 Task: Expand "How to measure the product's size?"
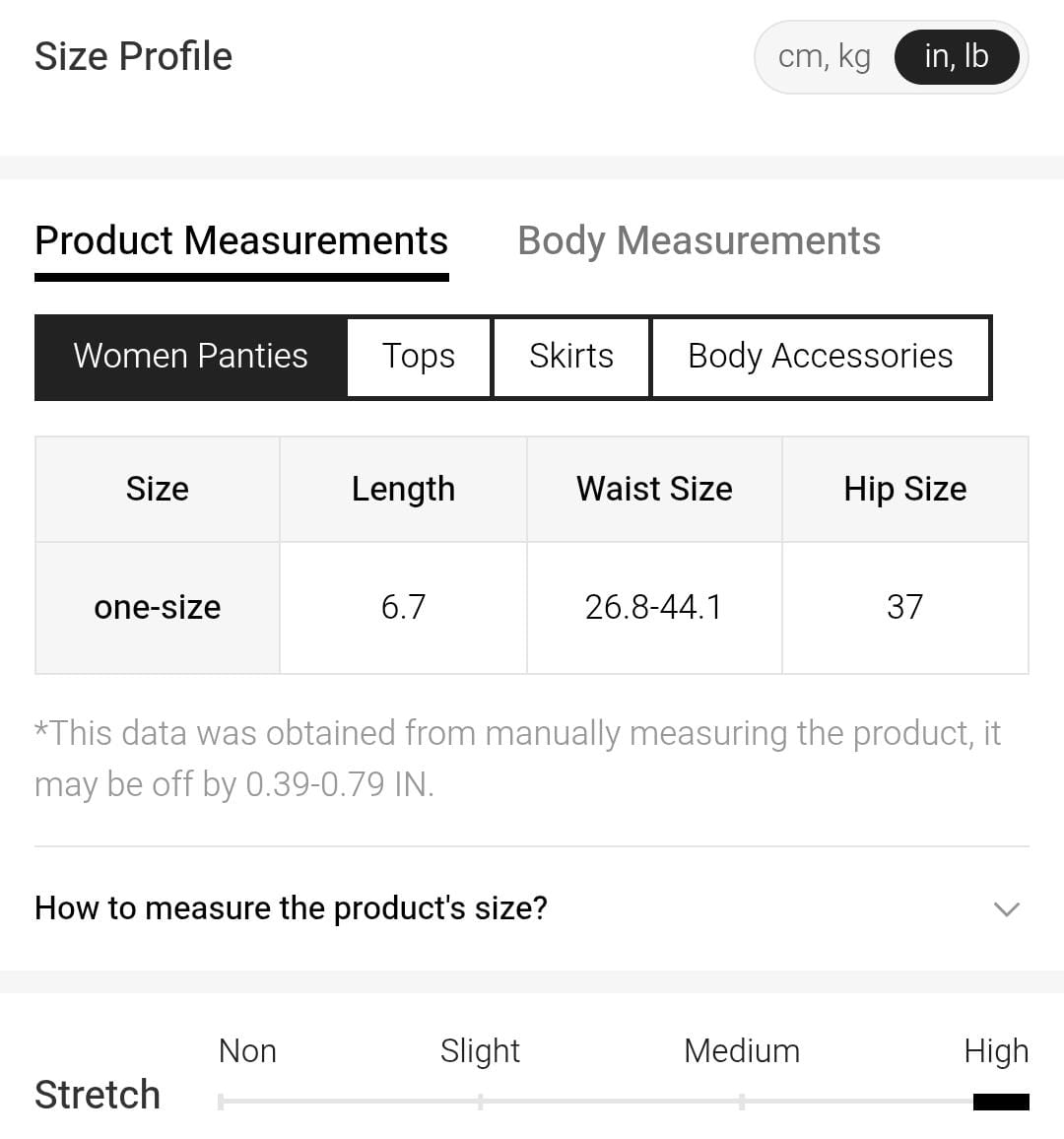292,908
